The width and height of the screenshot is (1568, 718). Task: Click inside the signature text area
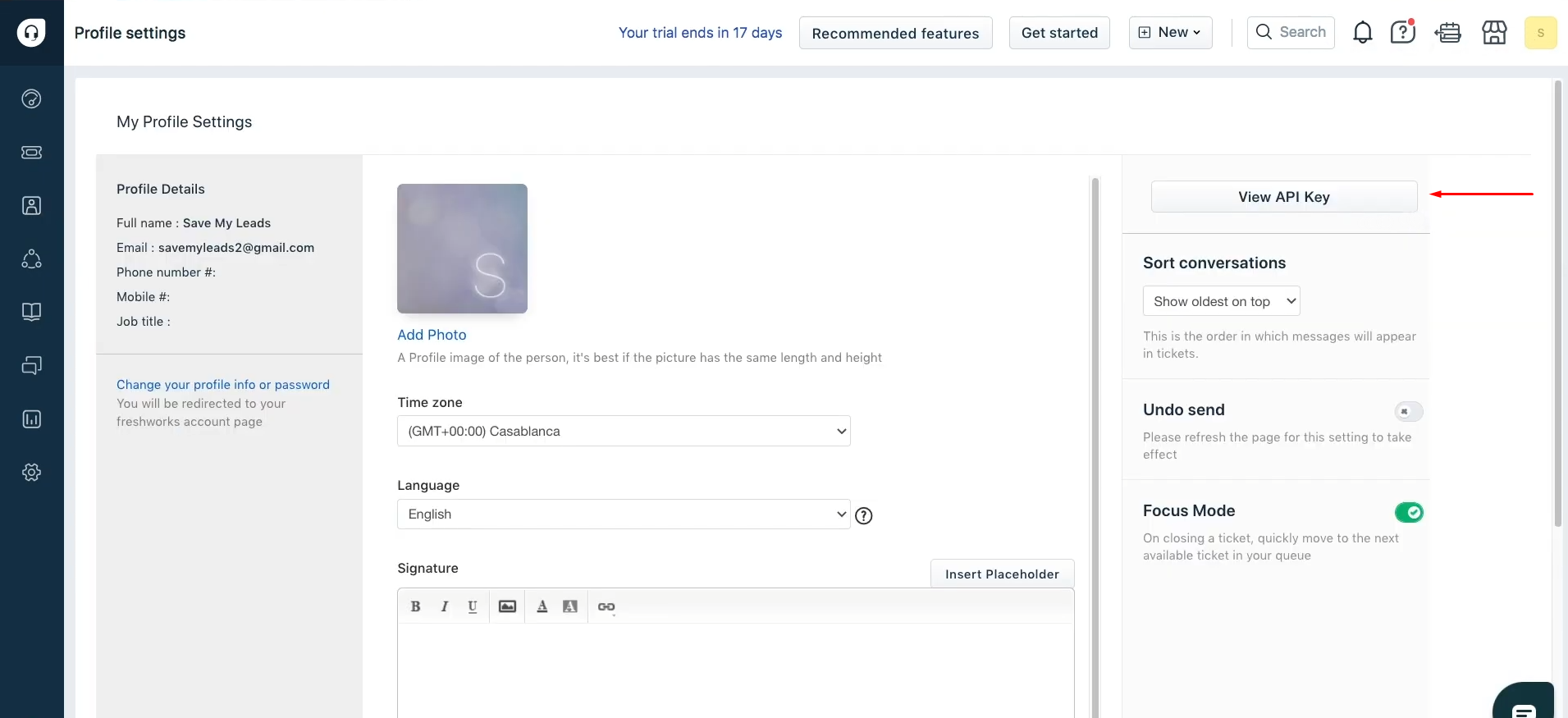pos(736,670)
